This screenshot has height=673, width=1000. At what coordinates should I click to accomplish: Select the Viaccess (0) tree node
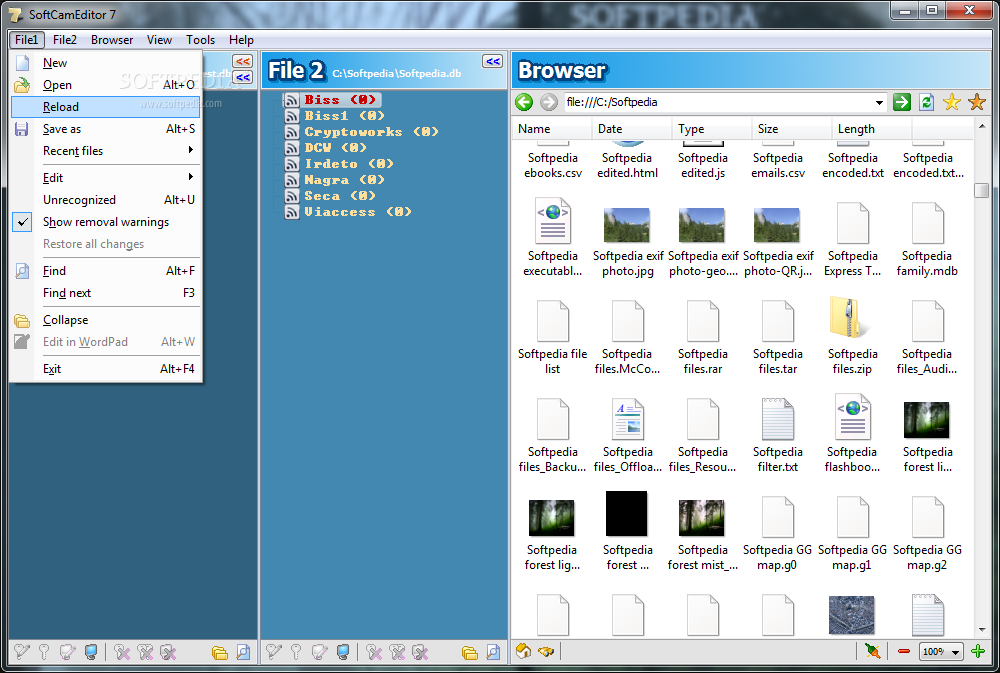coord(358,212)
